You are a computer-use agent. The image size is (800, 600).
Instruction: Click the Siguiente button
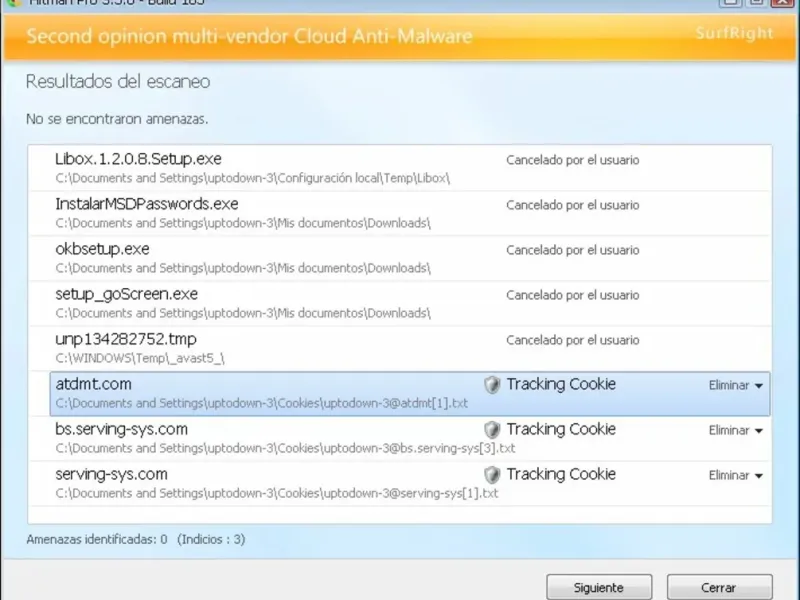599,587
